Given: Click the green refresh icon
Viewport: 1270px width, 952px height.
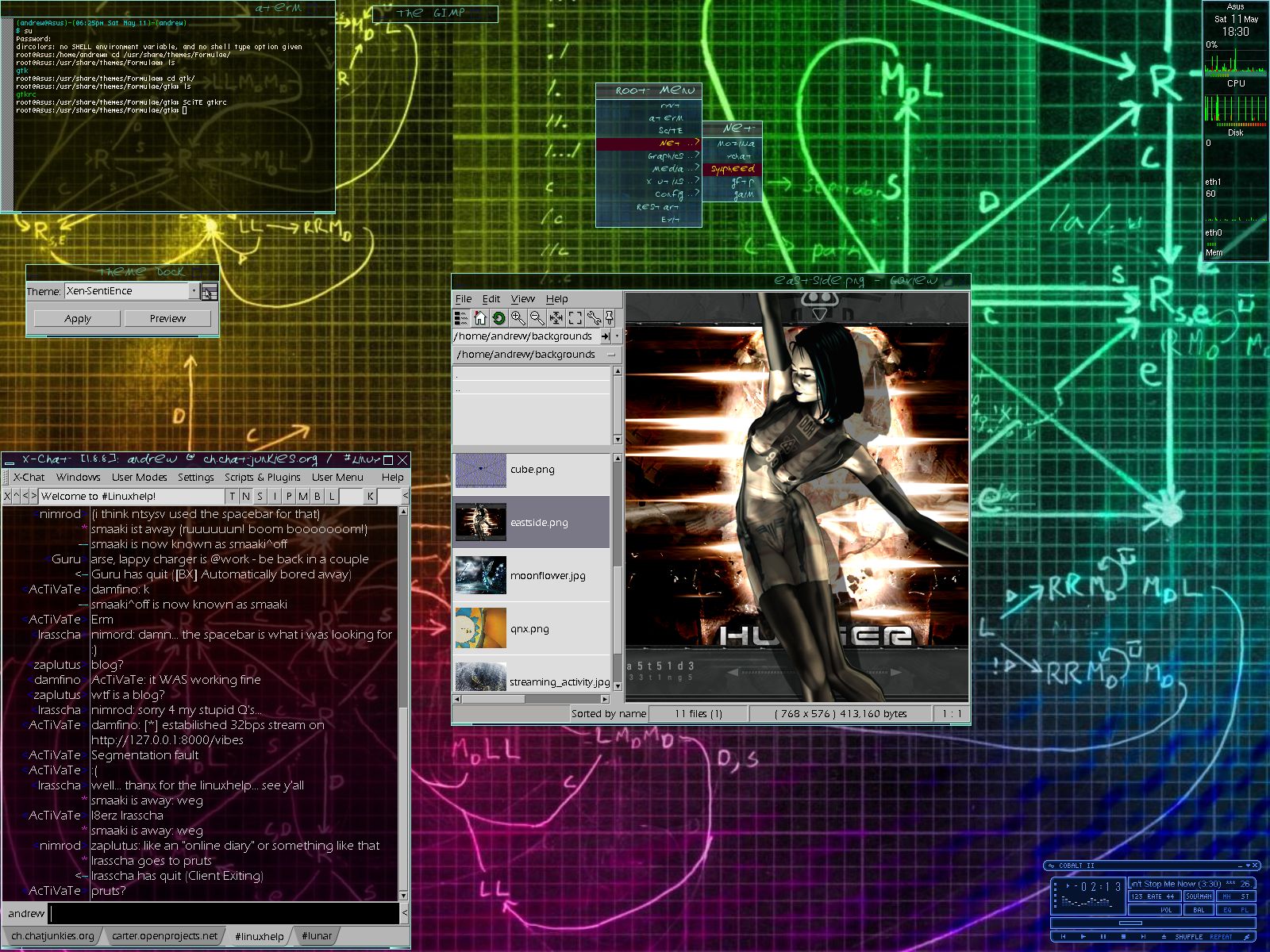Looking at the screenshot, I should click(x=498, y=318).
